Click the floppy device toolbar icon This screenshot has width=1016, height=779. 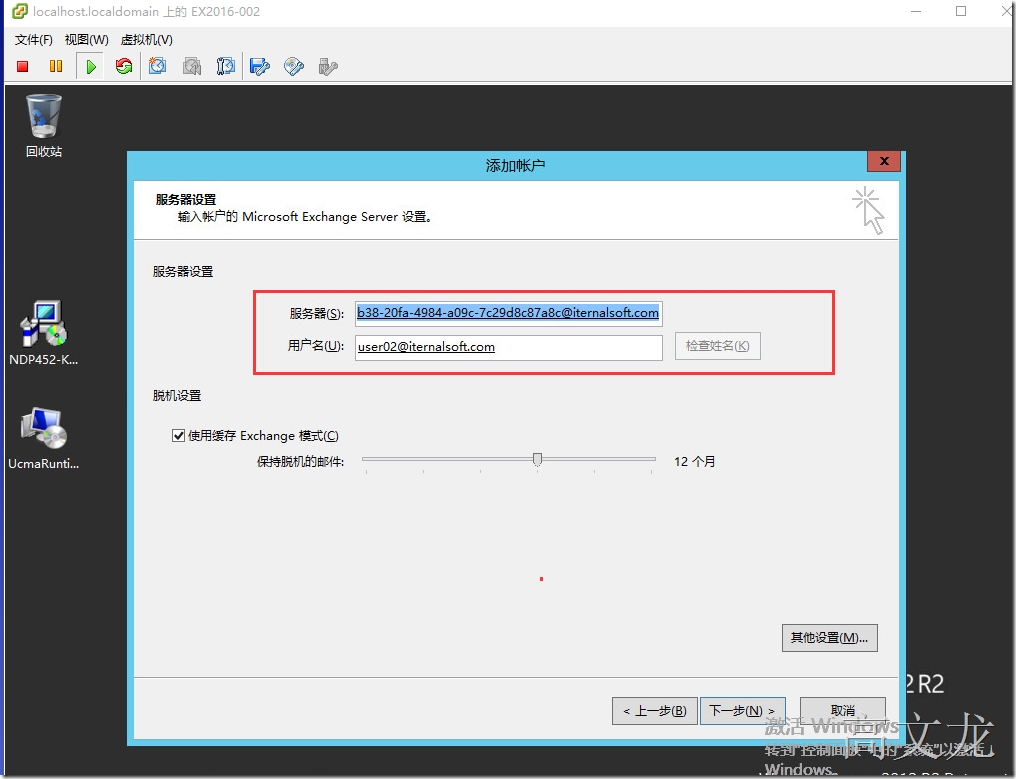pos(260,66)
